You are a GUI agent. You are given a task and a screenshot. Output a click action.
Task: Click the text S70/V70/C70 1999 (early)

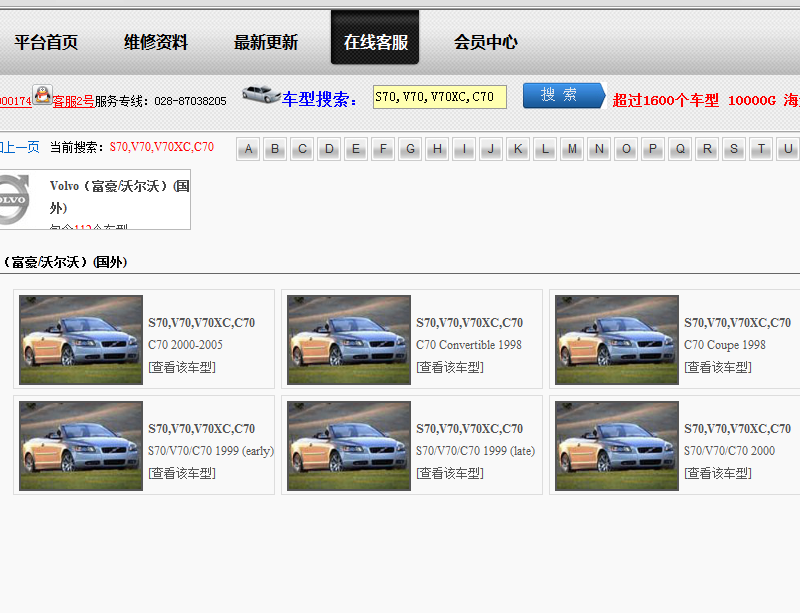pos(211,451)
